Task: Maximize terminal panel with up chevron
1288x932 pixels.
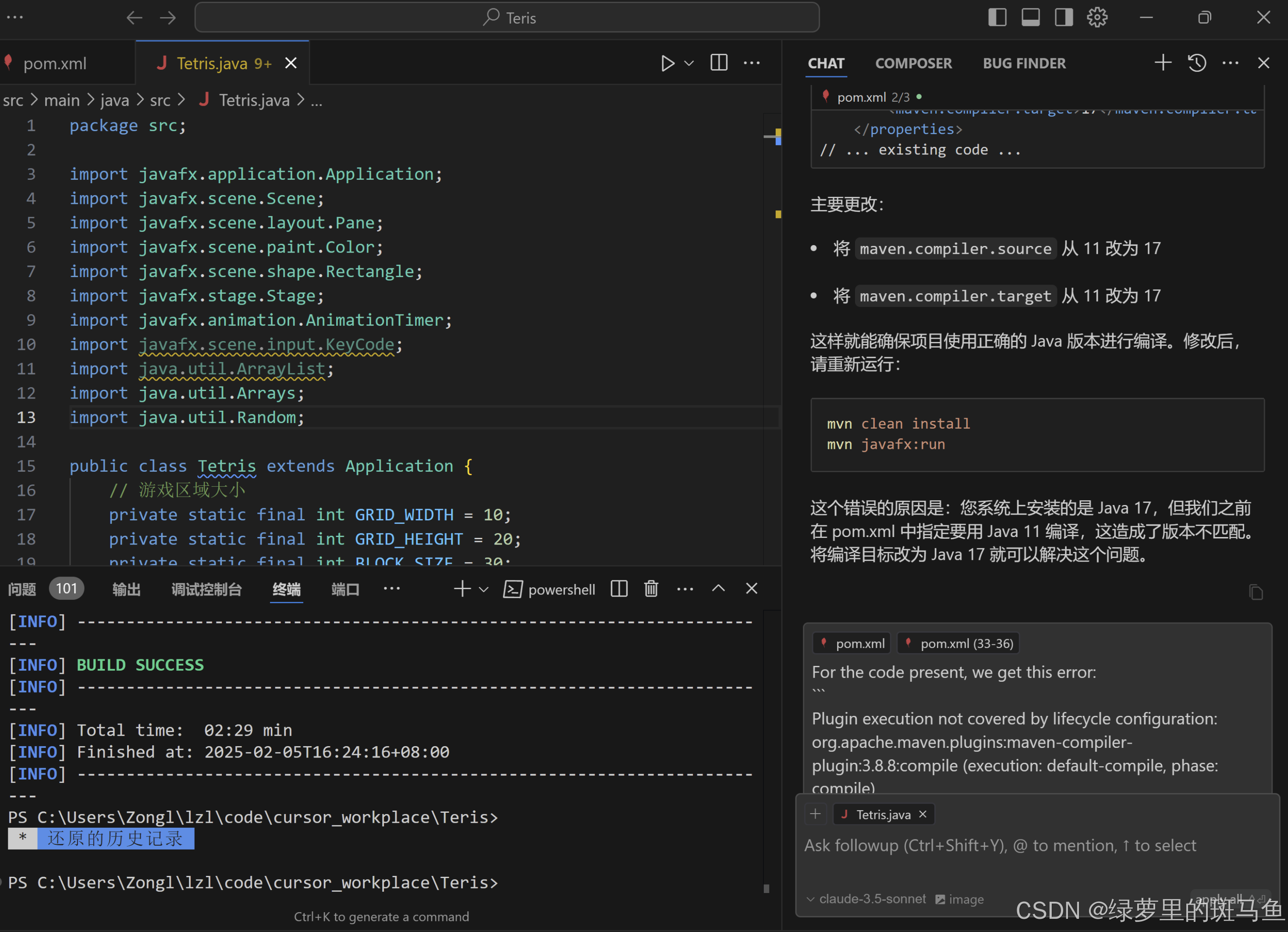Action: click(x=718, y=589)
